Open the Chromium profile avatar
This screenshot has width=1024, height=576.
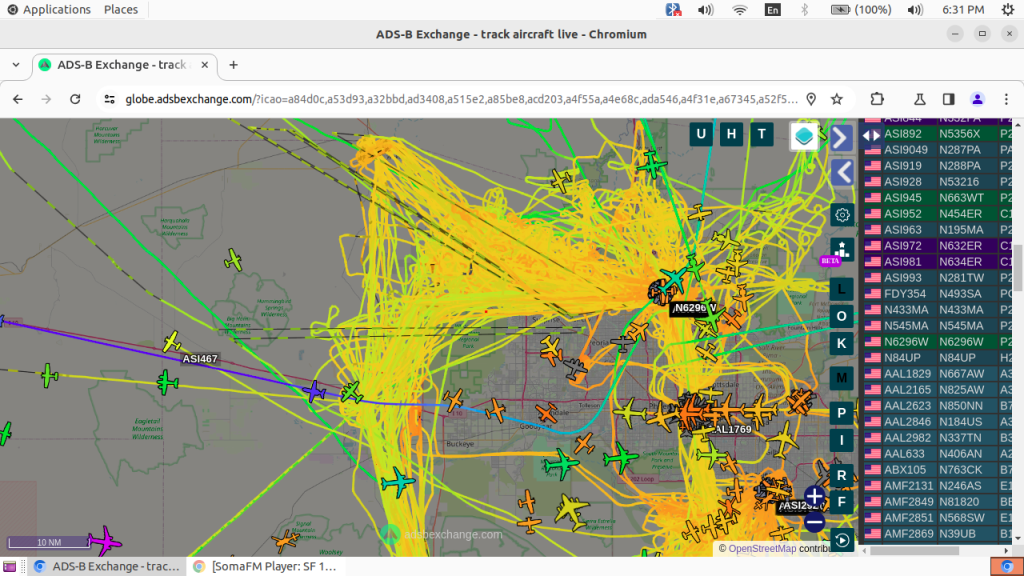978,99
